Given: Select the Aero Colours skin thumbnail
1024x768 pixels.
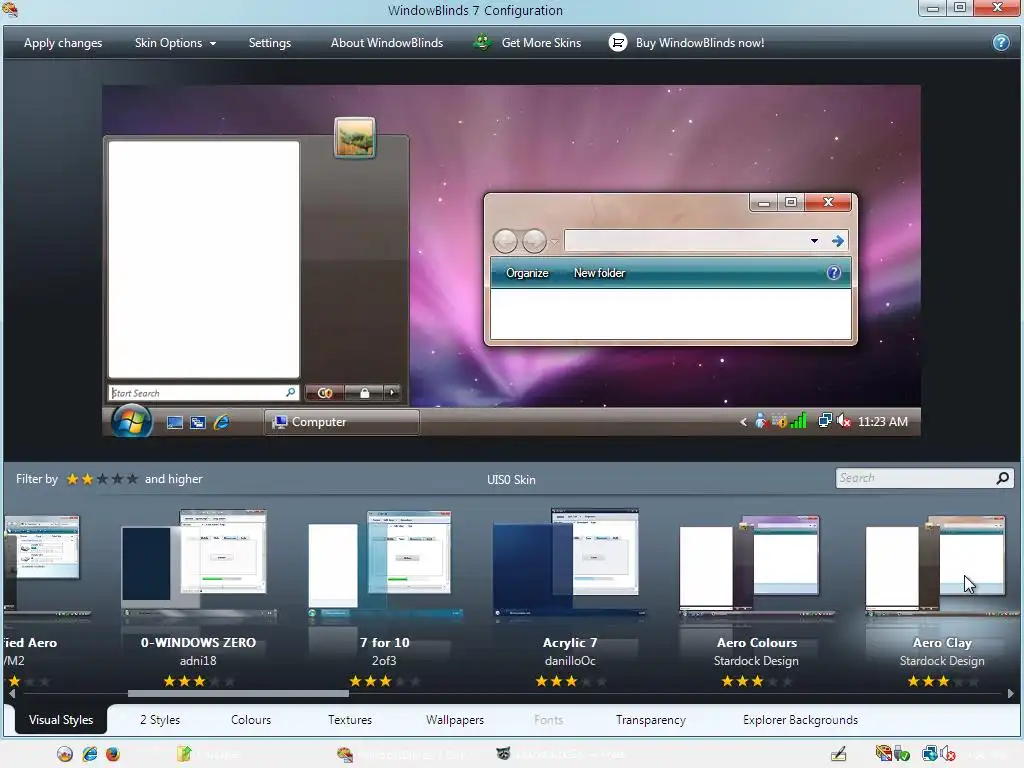Looking at the screenshot, I should point(756,566).
